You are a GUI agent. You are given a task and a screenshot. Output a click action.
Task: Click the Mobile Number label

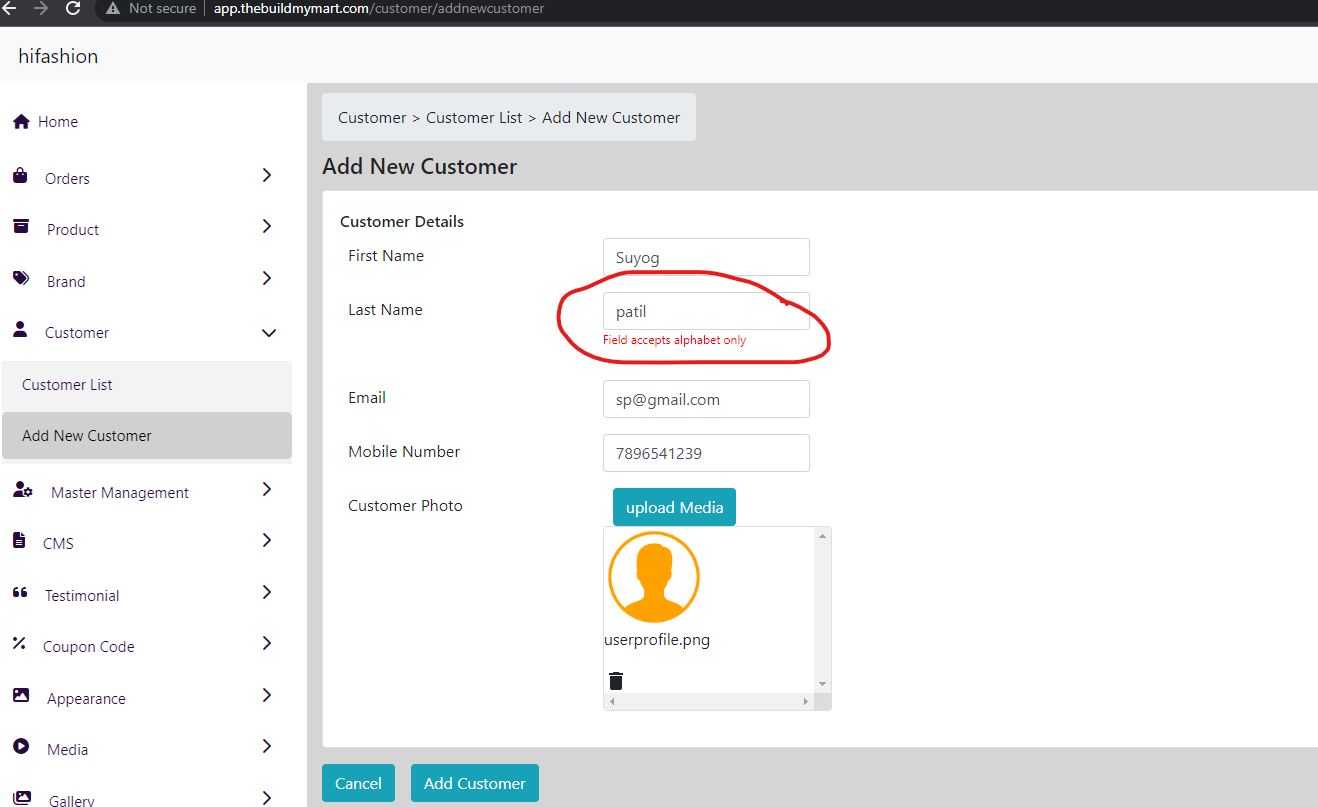coord(404,452)
